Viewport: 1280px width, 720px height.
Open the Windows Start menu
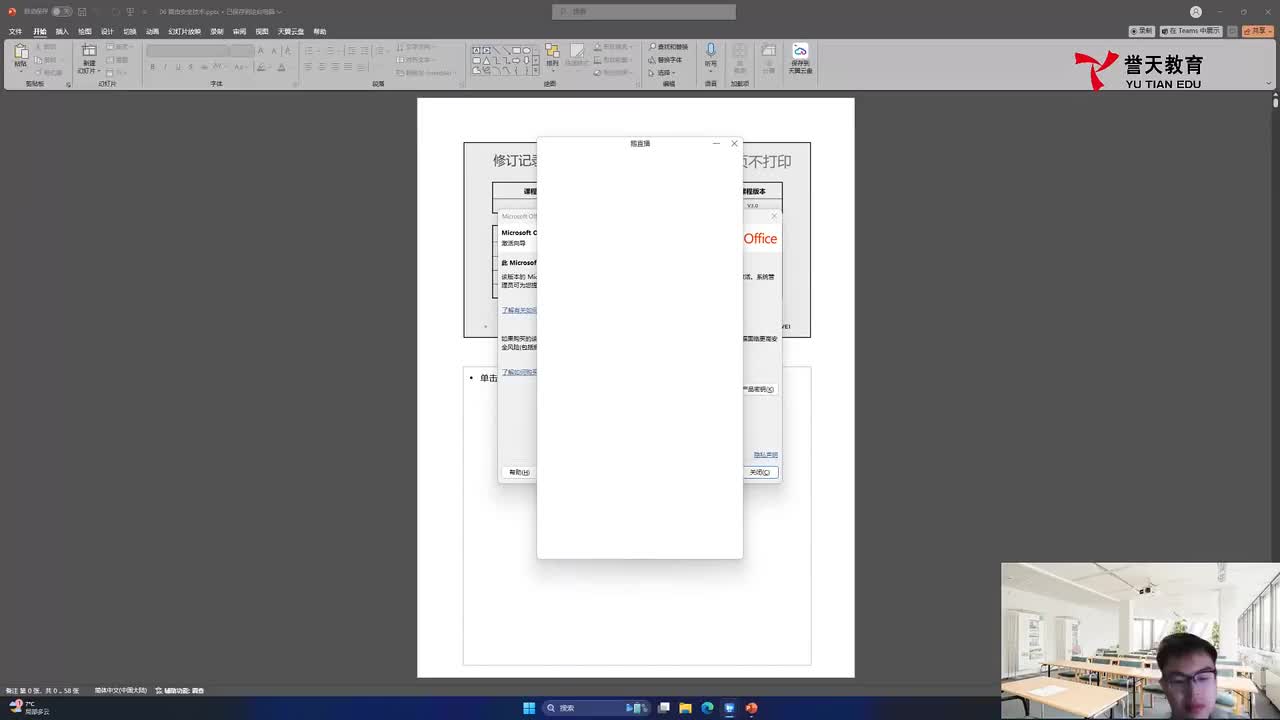pyautogui.click(x=529, y=708)
